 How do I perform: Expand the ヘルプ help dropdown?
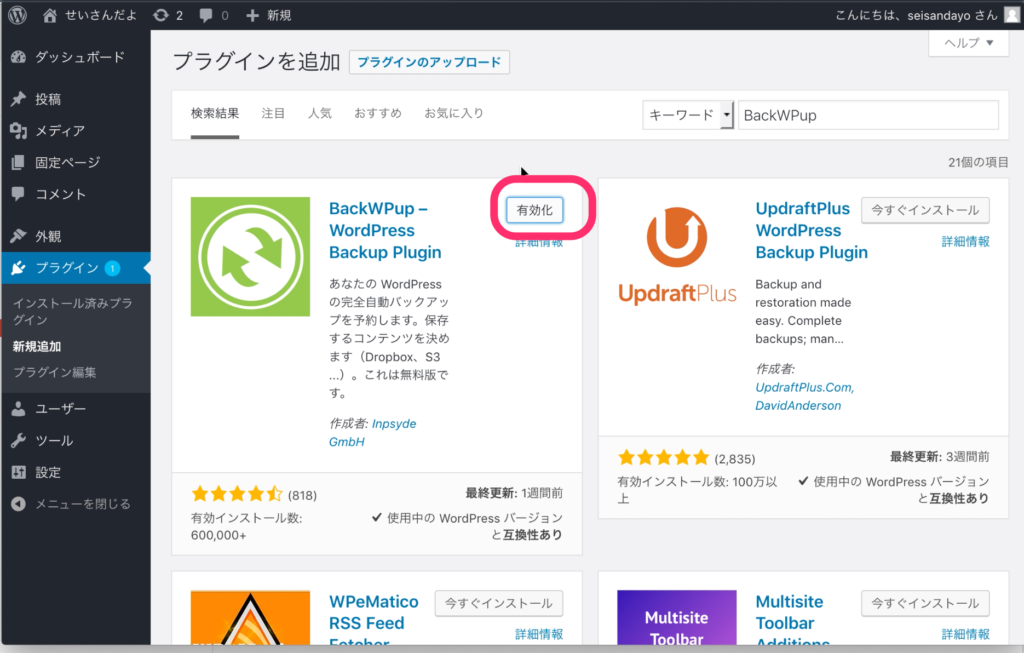tap(968, 43)
